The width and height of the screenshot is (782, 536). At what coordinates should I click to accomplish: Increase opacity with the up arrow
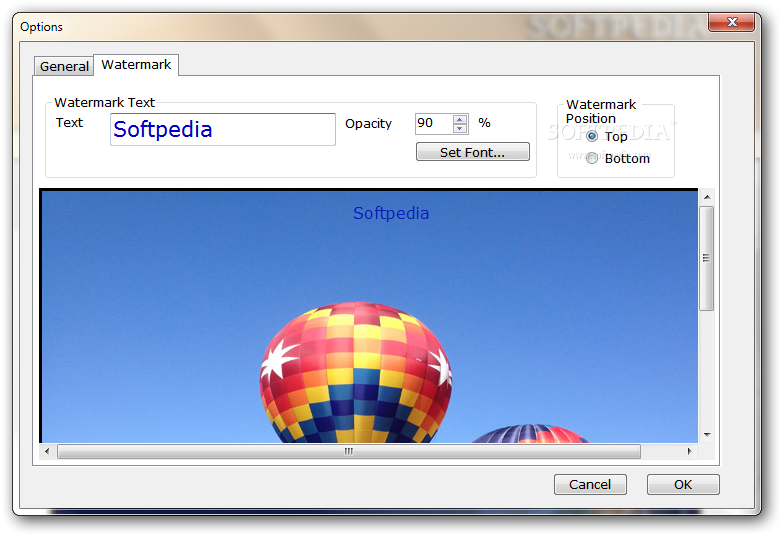click(460, 119)
